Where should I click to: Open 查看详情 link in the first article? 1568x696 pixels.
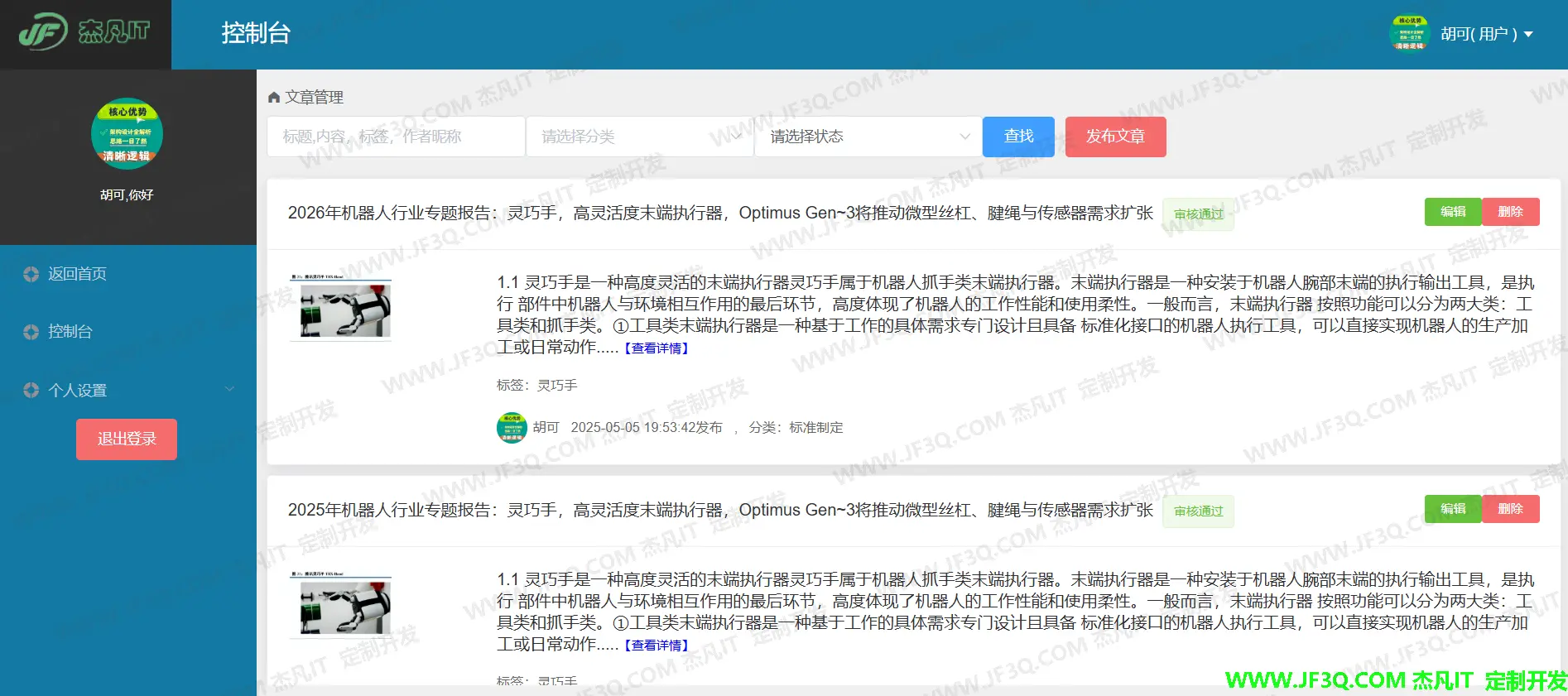click(657, 348)
